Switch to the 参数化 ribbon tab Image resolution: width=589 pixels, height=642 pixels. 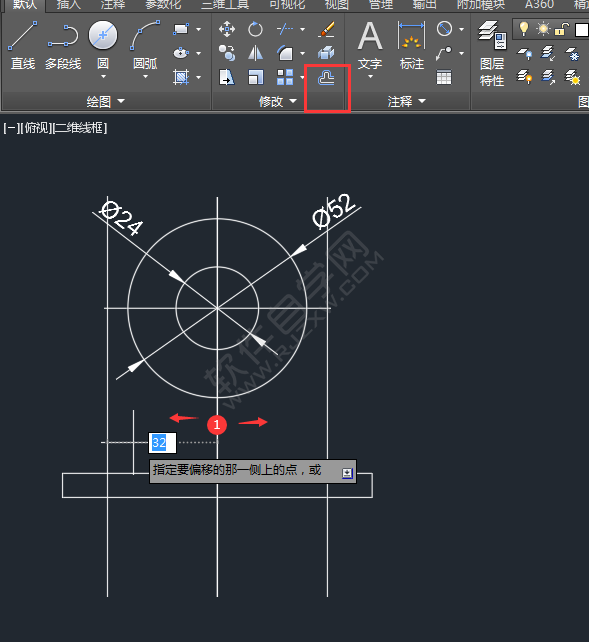pos(163,5)
